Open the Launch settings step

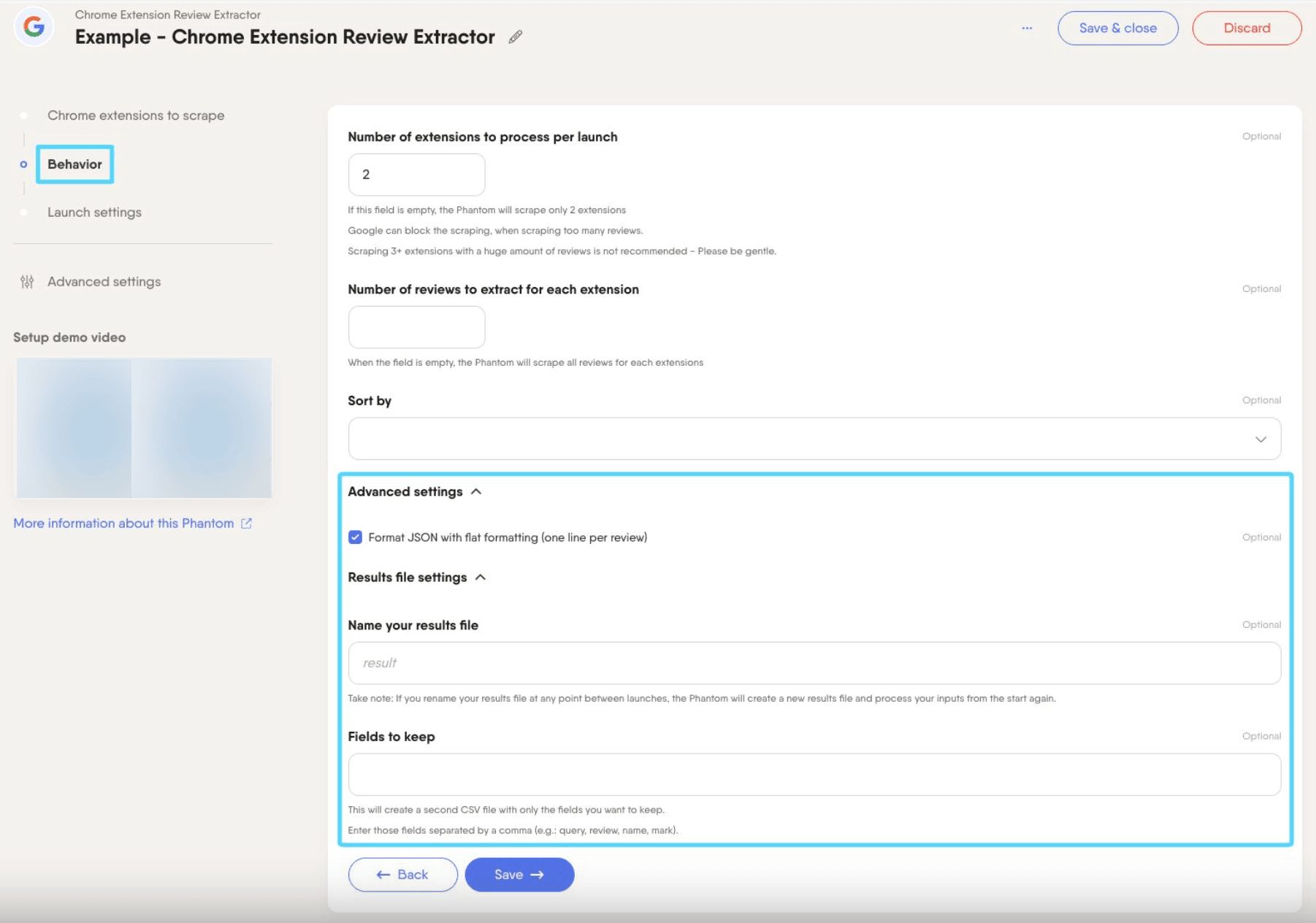point(94,212)
